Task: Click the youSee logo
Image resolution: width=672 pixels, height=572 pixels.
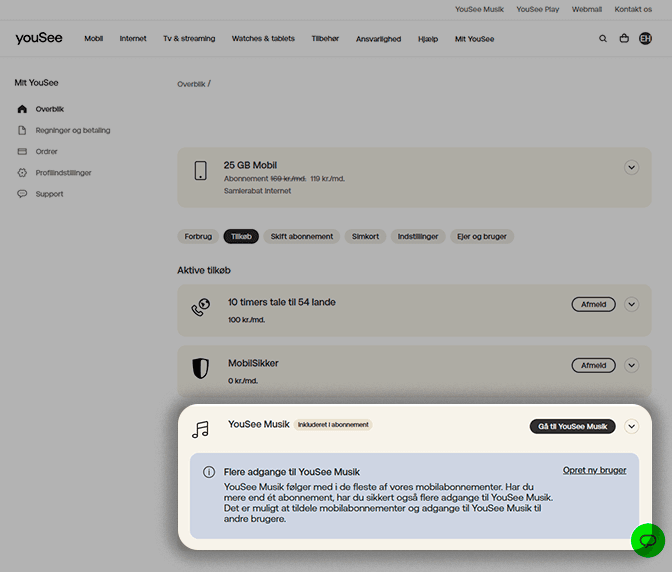Action: click(38, 39)
